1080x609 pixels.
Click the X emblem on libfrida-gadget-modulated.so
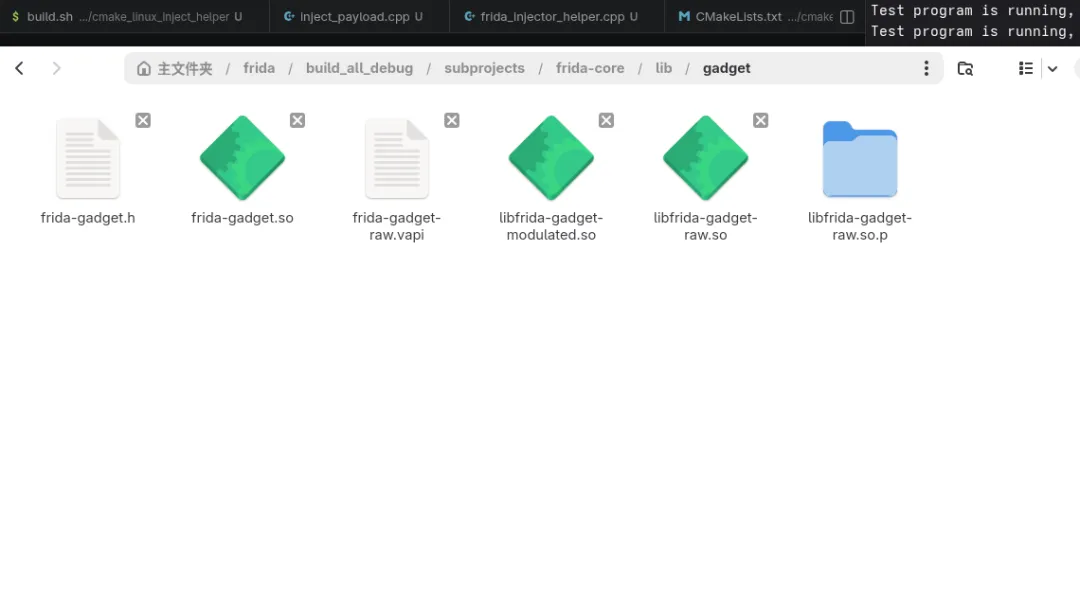coord(605,121)
